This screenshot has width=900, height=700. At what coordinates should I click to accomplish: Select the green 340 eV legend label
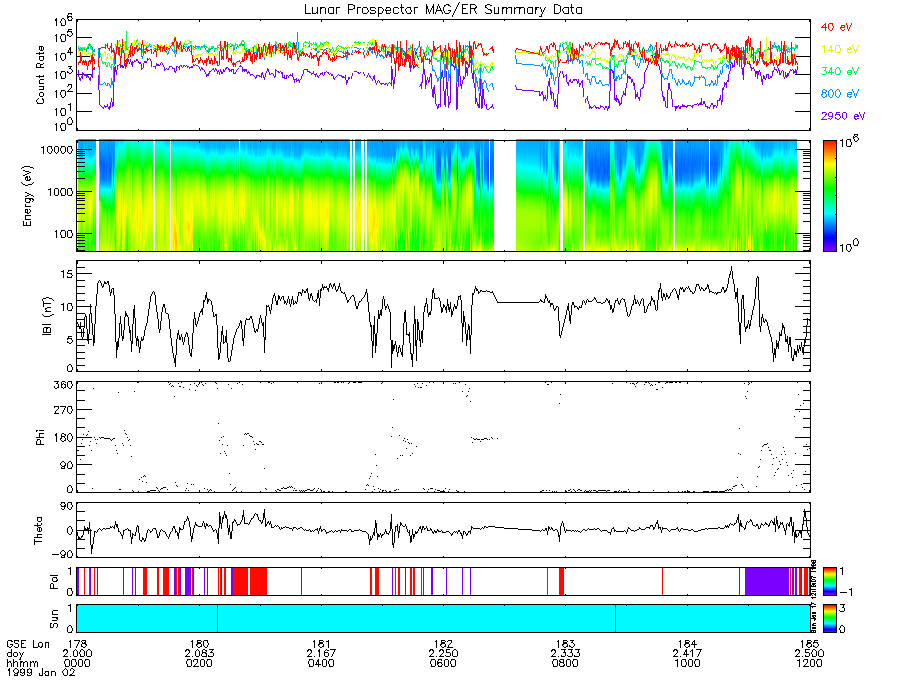coord(840,71)
